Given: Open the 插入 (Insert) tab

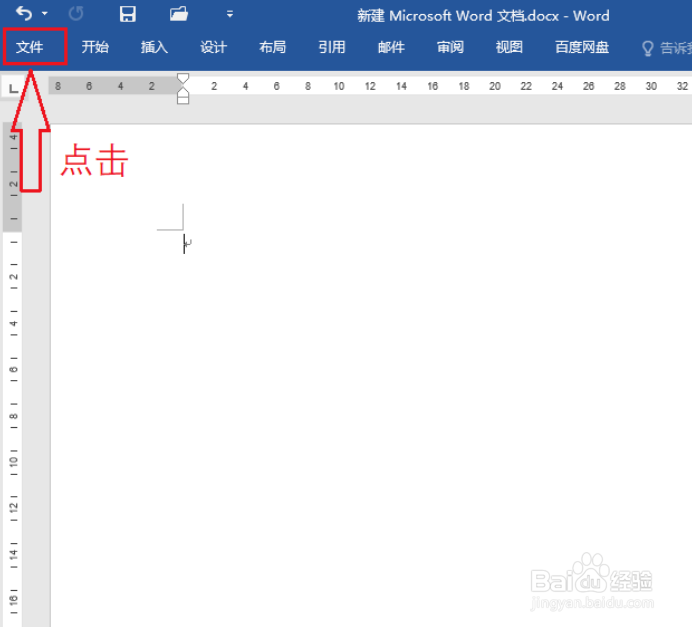Looking at the screenshot, I should 154,47.
